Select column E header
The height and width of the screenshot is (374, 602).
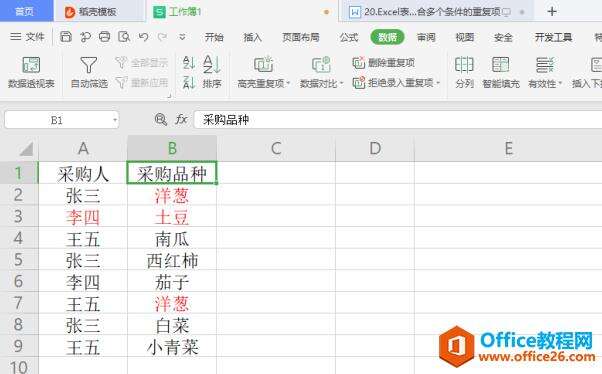508,148
